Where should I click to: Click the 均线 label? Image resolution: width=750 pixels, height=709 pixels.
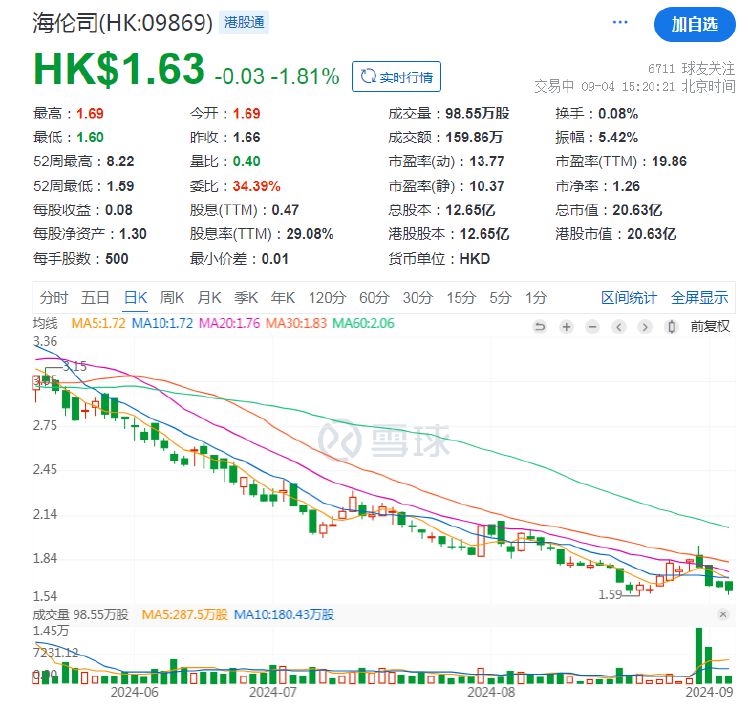45,323
